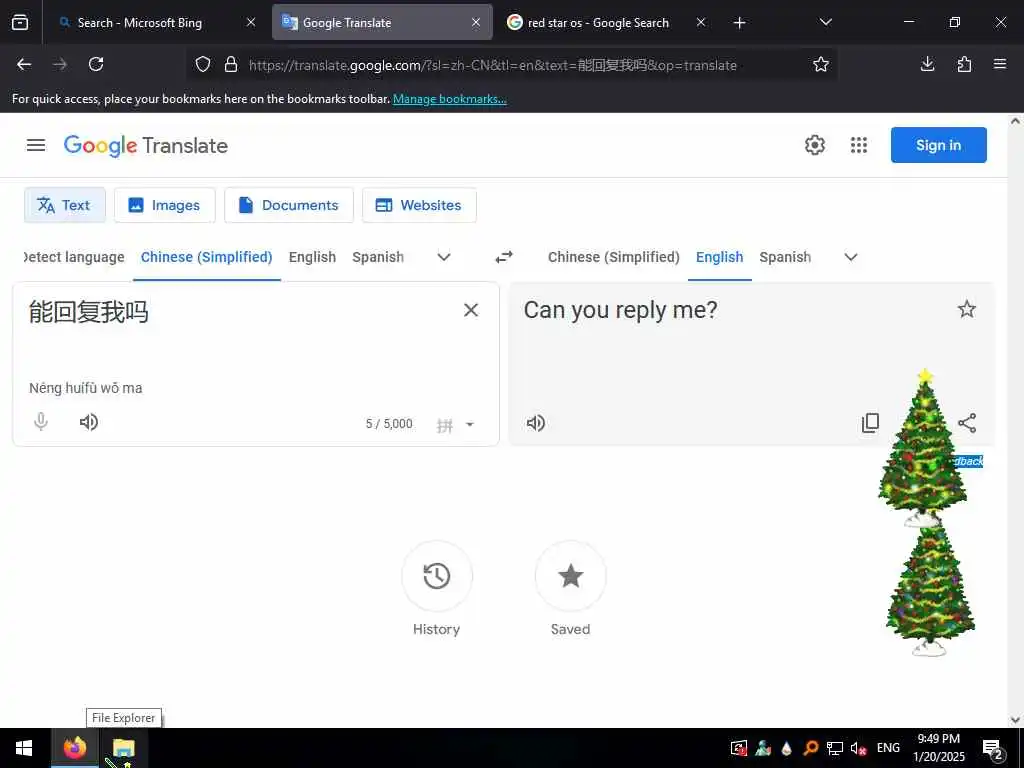List all tabs dropdown arrow
This screenshot has width=1024, height=768.
click(825, 22)
